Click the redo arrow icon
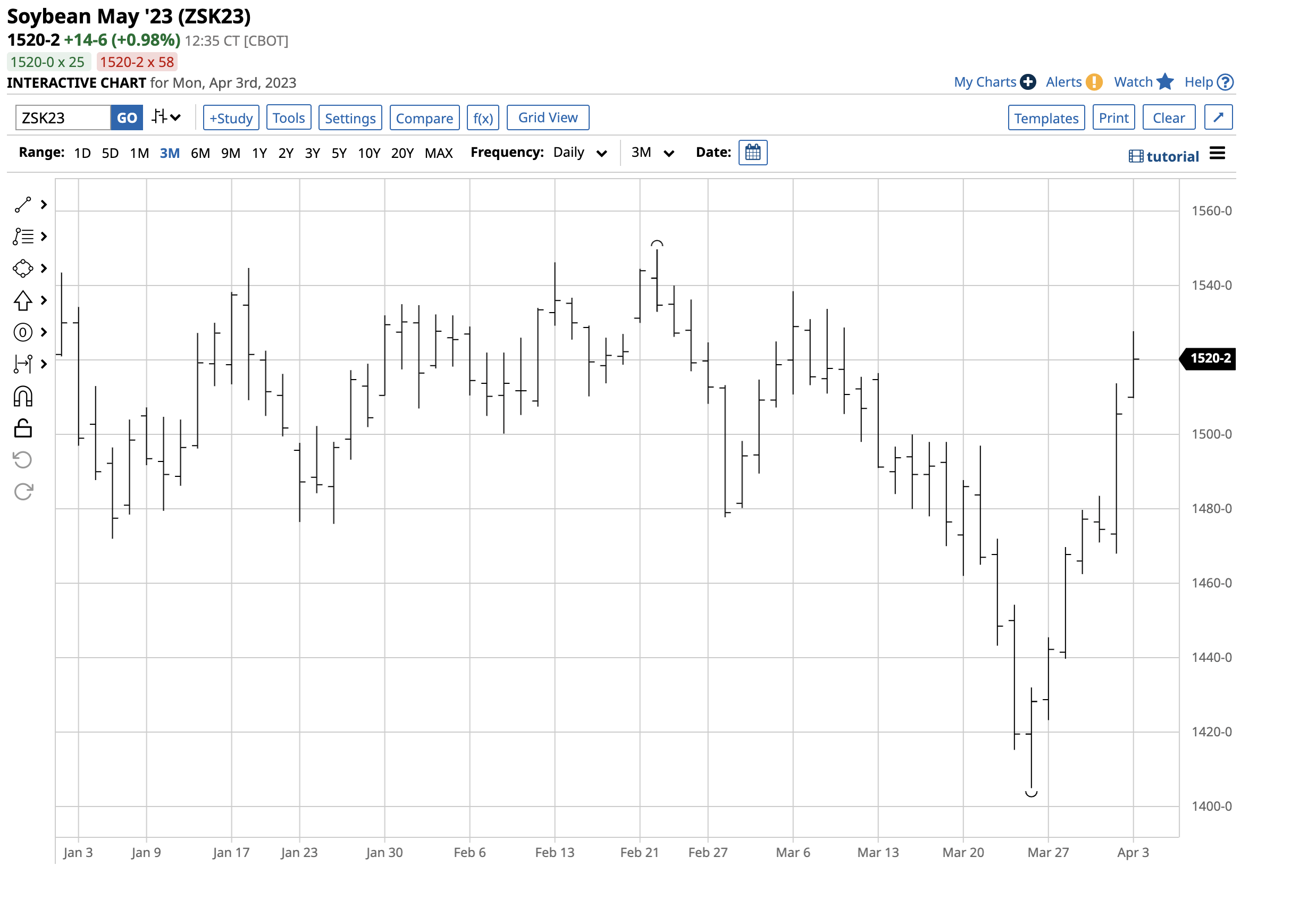The width and height of the screenshot is (1291, 924). (x=23, y=492)
